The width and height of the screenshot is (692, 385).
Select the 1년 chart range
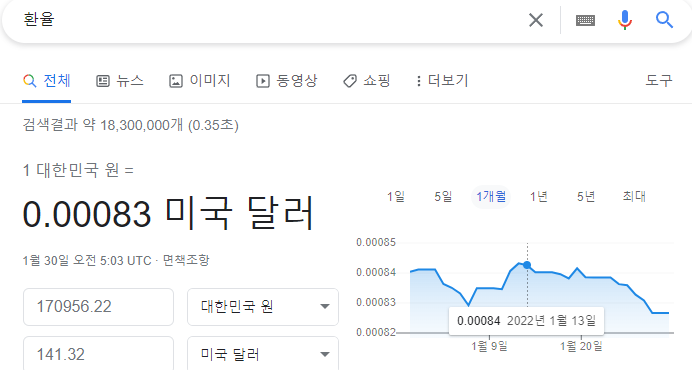coord(538,196)
